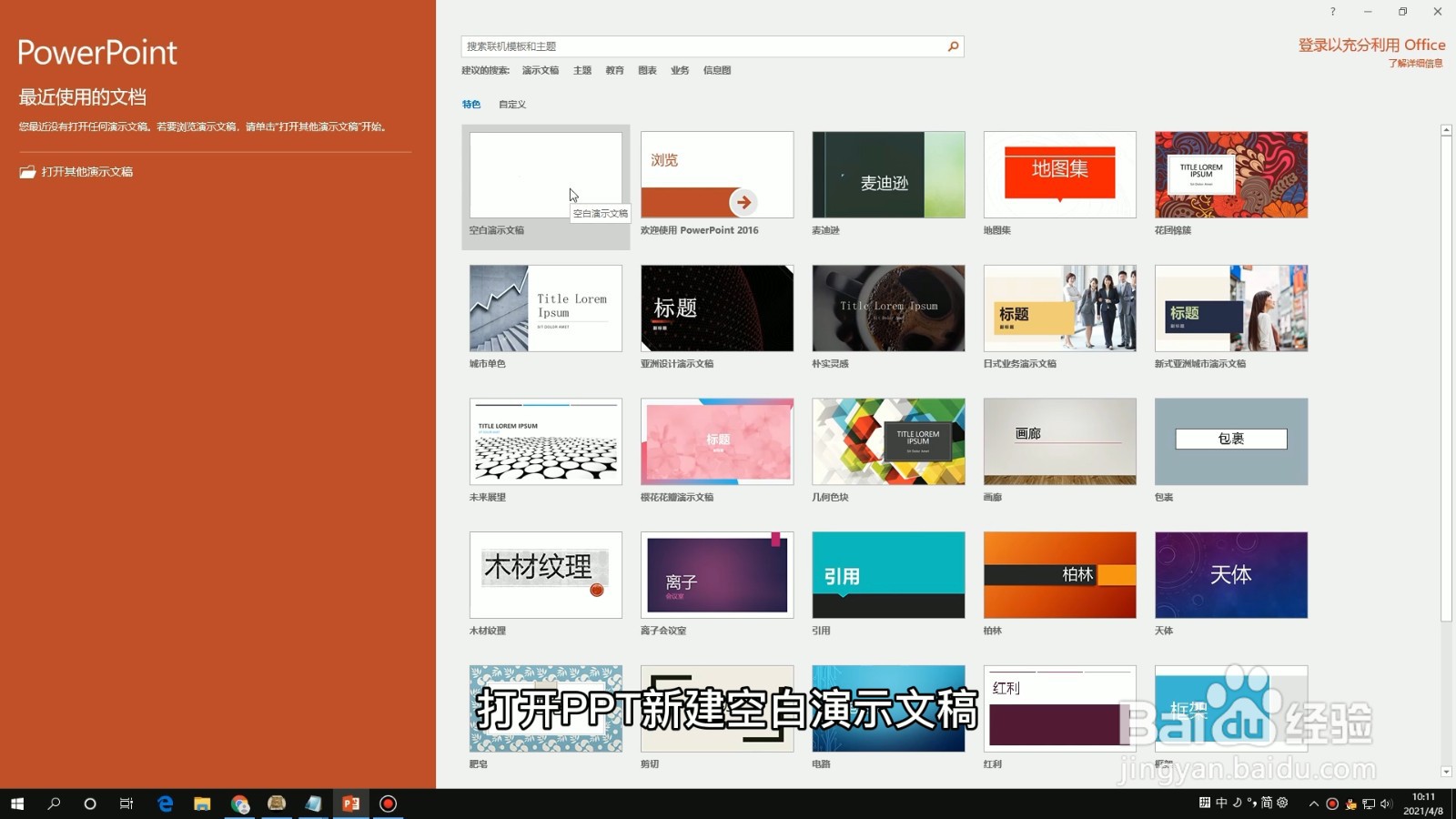1456x819 pixels.
Task: Toggle the 简 simplified character indicator
Action: tap(1267, 803)
